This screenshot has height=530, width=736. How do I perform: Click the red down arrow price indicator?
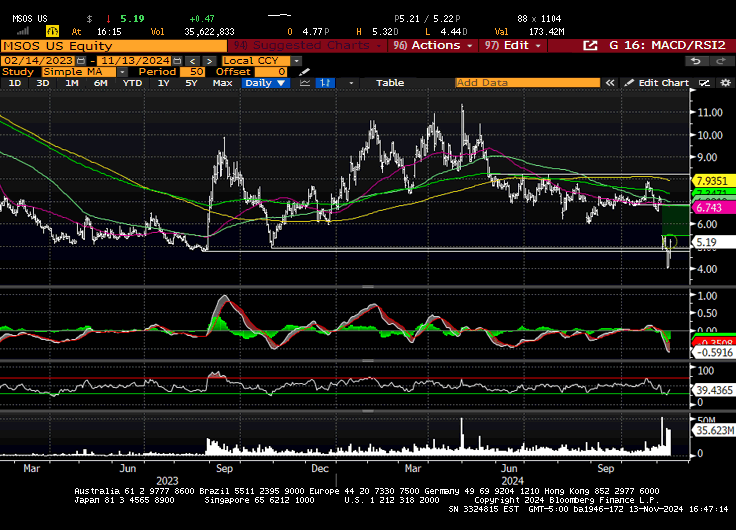pos(108,19)
